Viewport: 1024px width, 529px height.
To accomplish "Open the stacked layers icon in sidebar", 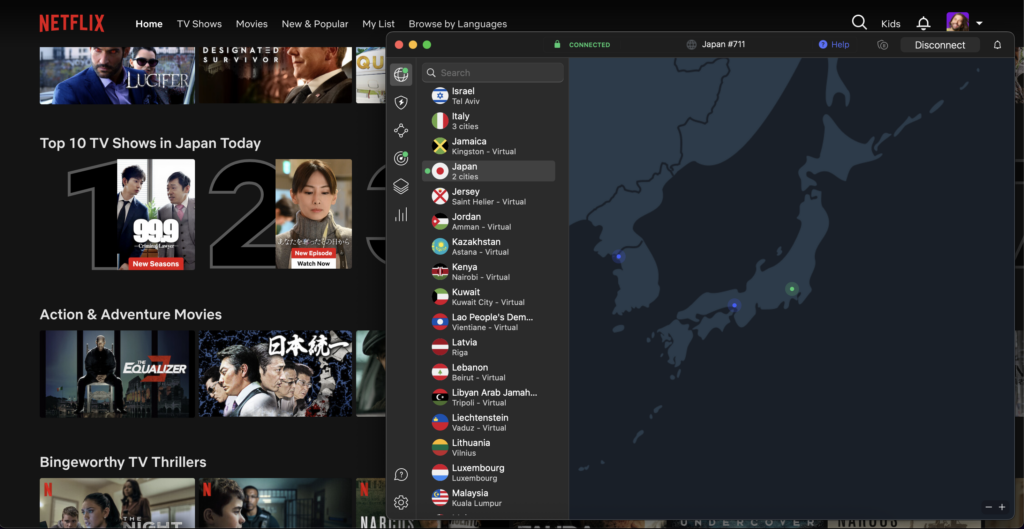I will pos(401,186).
